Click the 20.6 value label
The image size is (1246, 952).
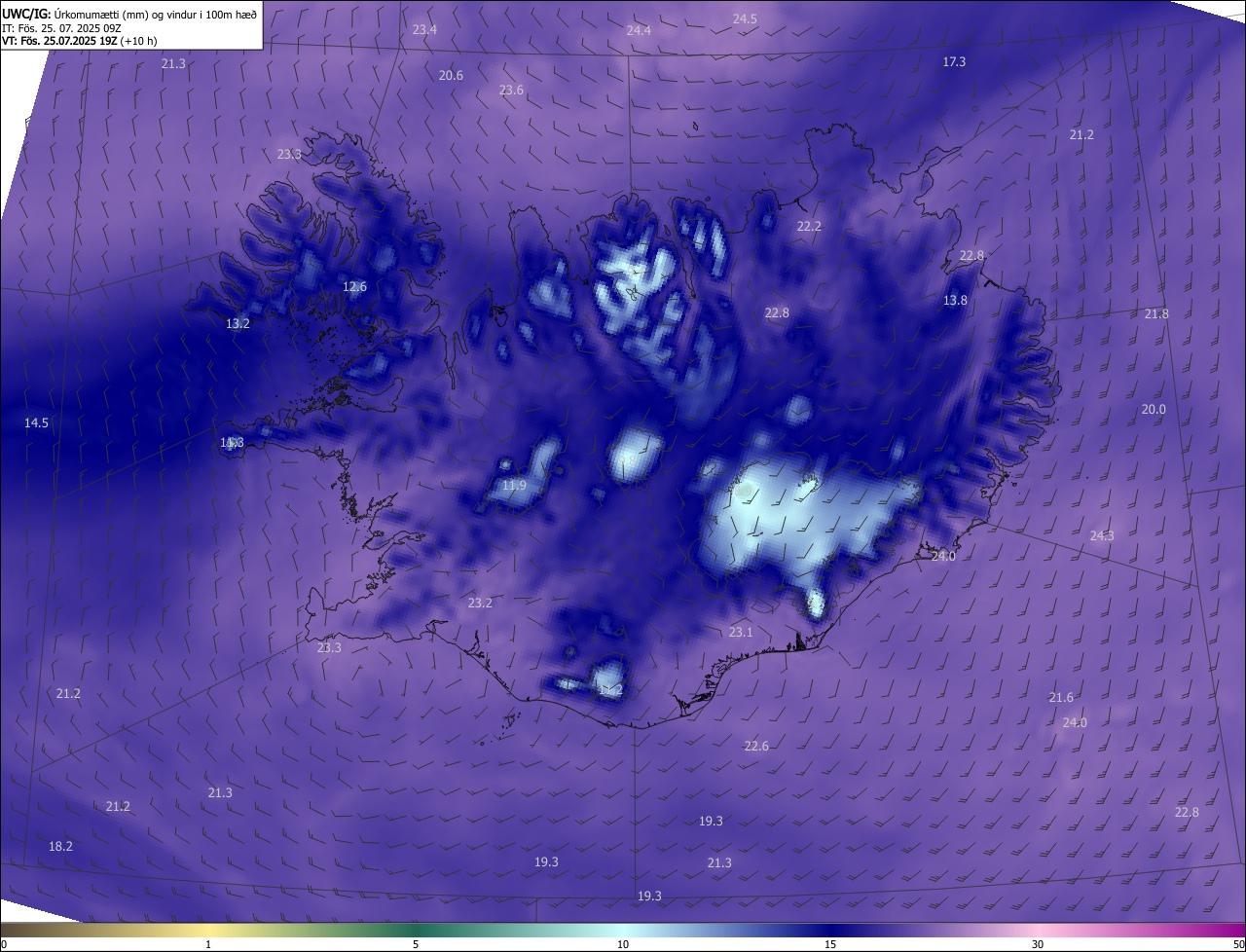[451, 76]
